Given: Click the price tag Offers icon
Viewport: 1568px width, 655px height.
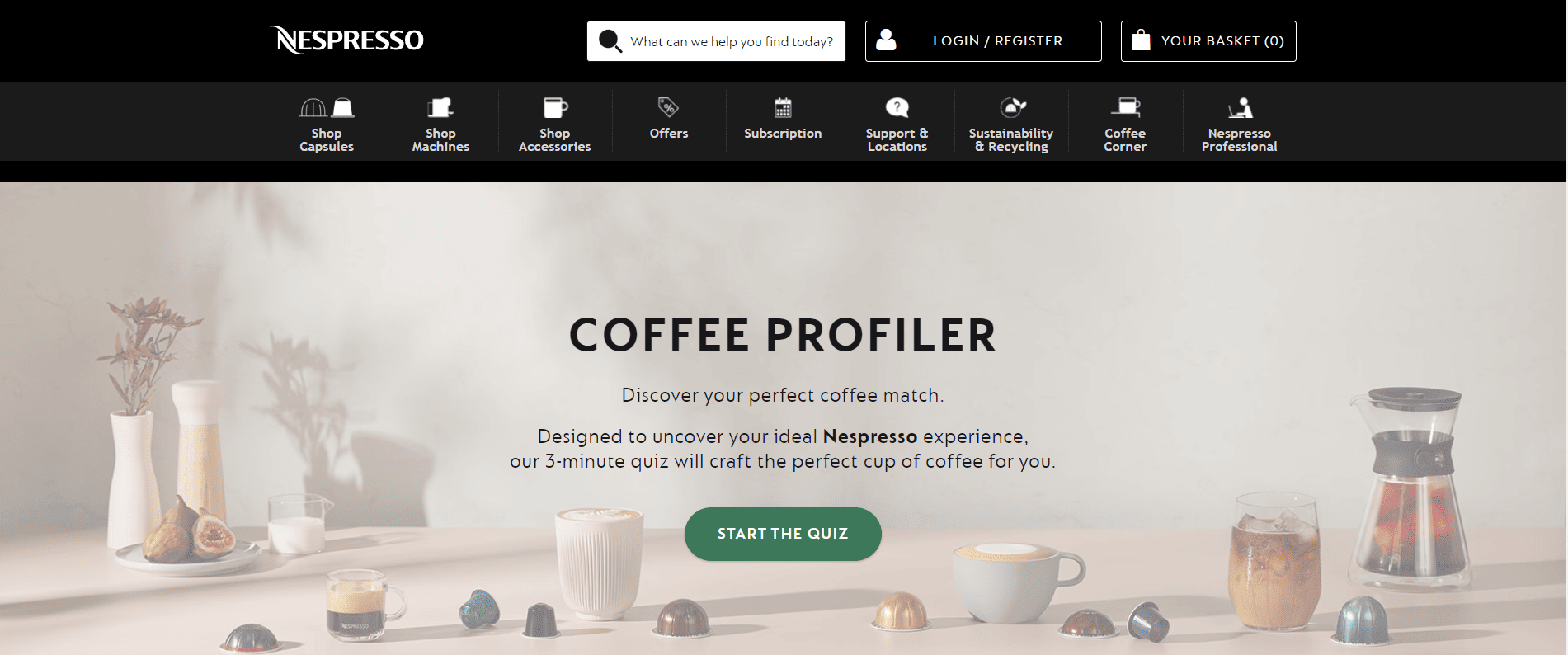Looking at the screenshot, I should tap(668, 106).
